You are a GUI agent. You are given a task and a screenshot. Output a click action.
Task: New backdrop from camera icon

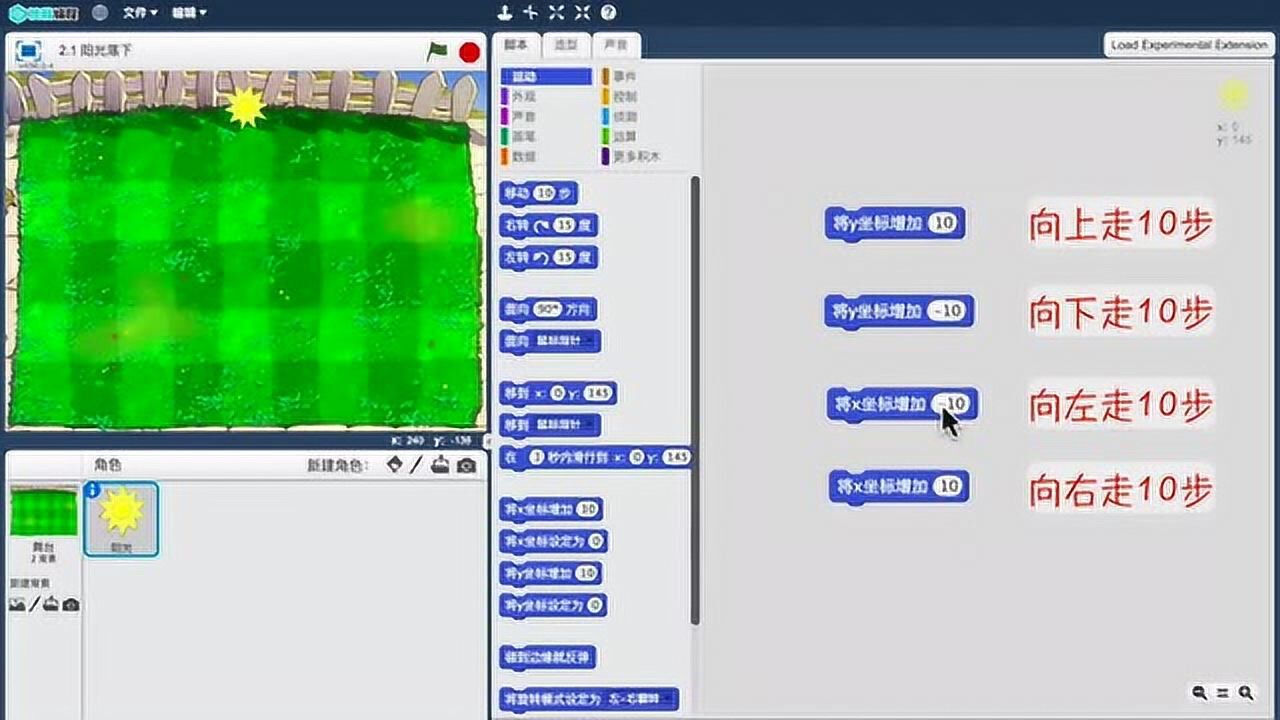[x=70, y=604]
